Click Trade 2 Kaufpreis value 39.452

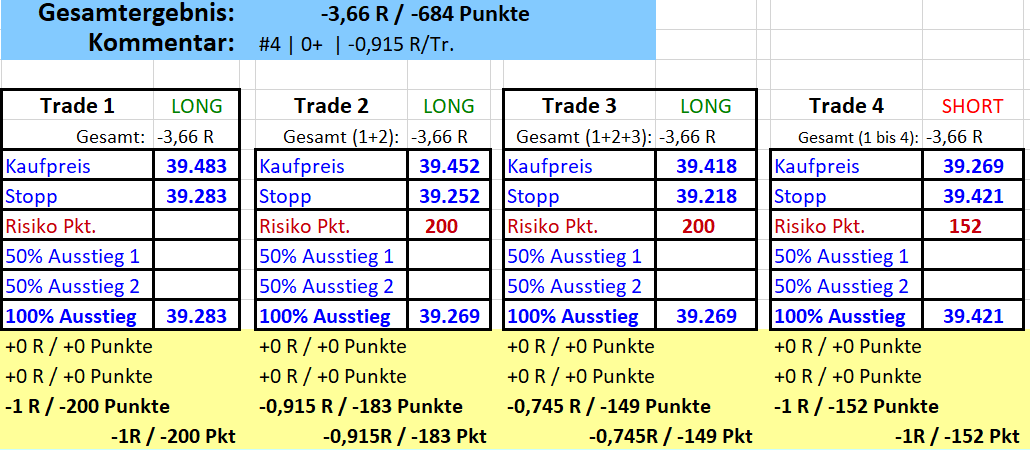coord(449,167)
